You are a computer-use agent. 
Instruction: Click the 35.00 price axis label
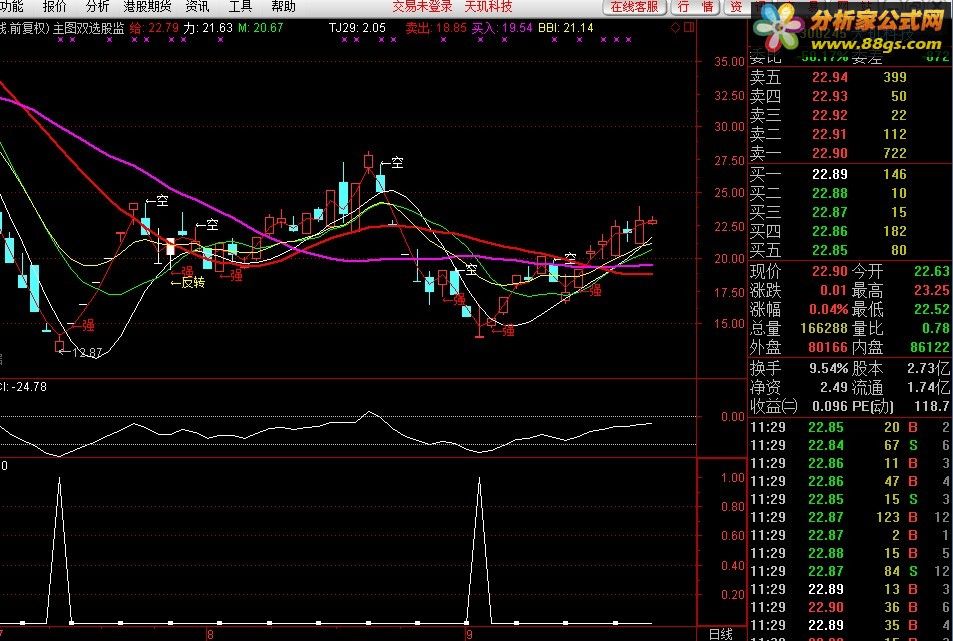tap(730, 61)
